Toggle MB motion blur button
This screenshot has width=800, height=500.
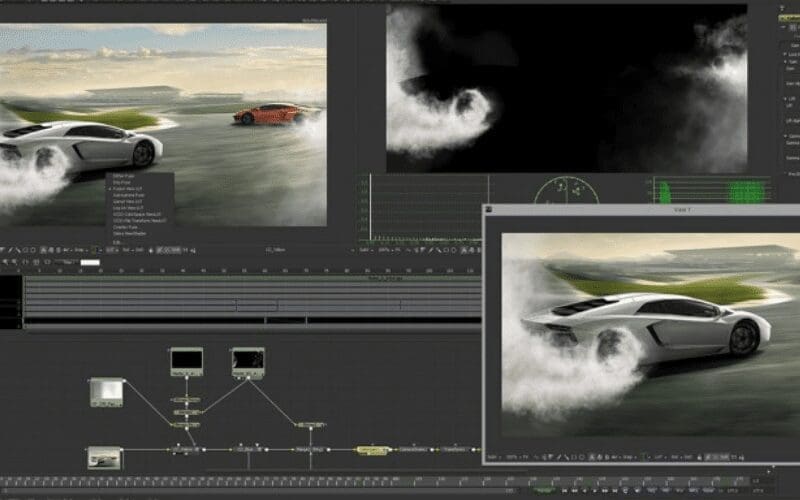coord(664,490)
